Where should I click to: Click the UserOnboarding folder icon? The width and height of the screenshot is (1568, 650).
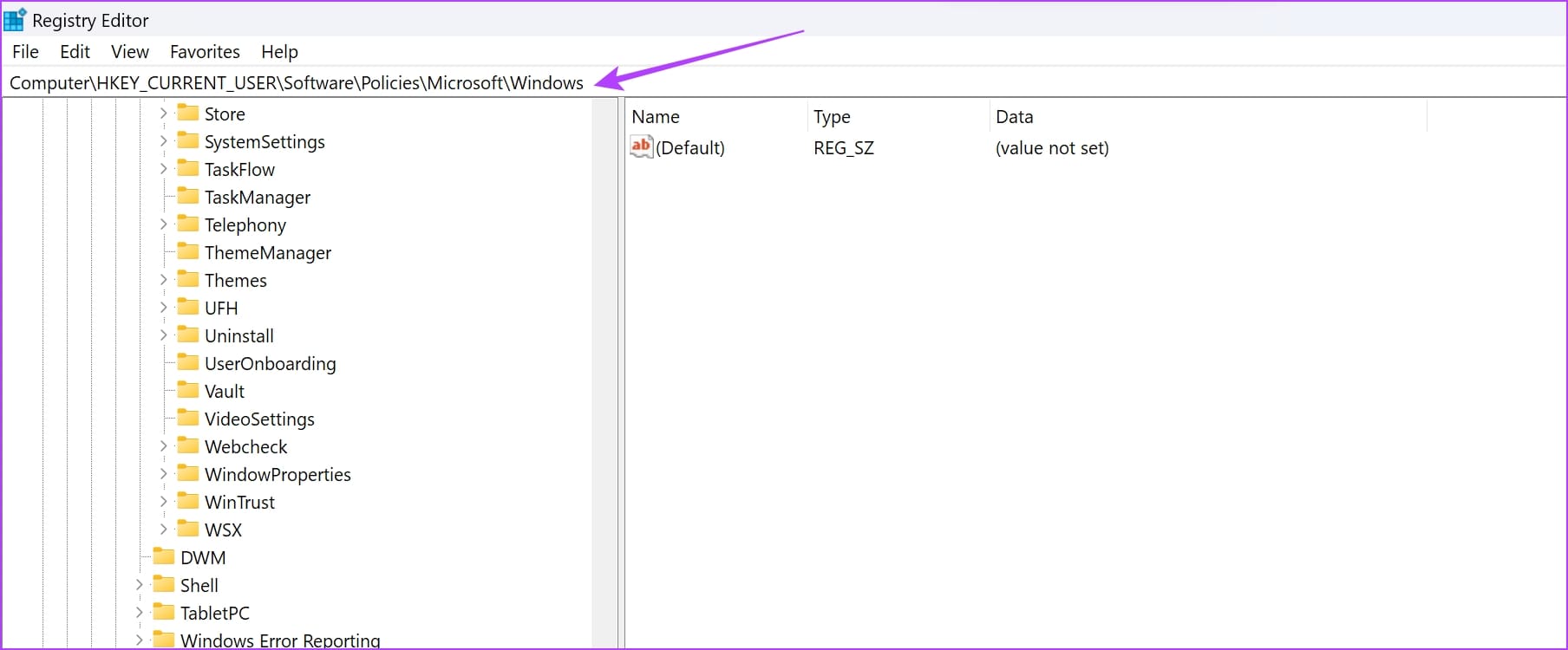pyautogui.click(x=188, y=362)
